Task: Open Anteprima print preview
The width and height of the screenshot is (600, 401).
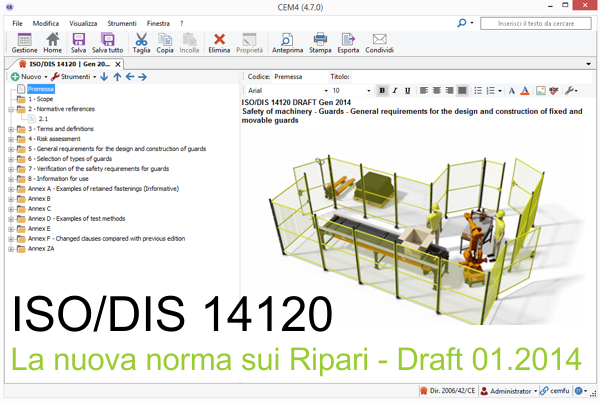Action: click(x=287, y=42)
